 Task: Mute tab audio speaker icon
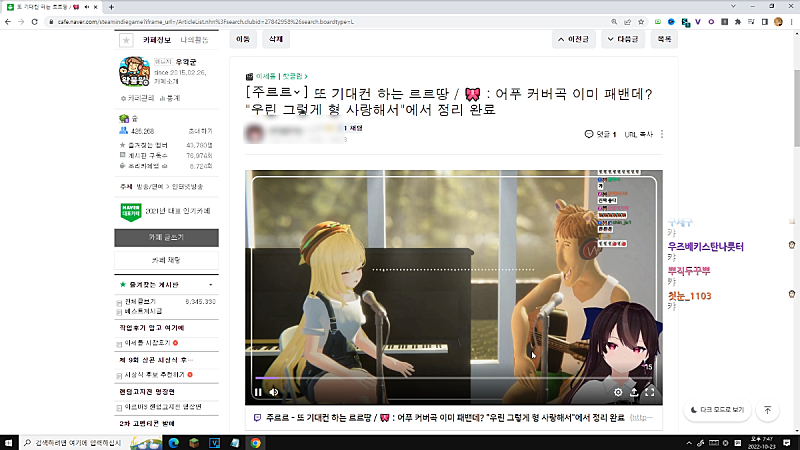point(86,7)
